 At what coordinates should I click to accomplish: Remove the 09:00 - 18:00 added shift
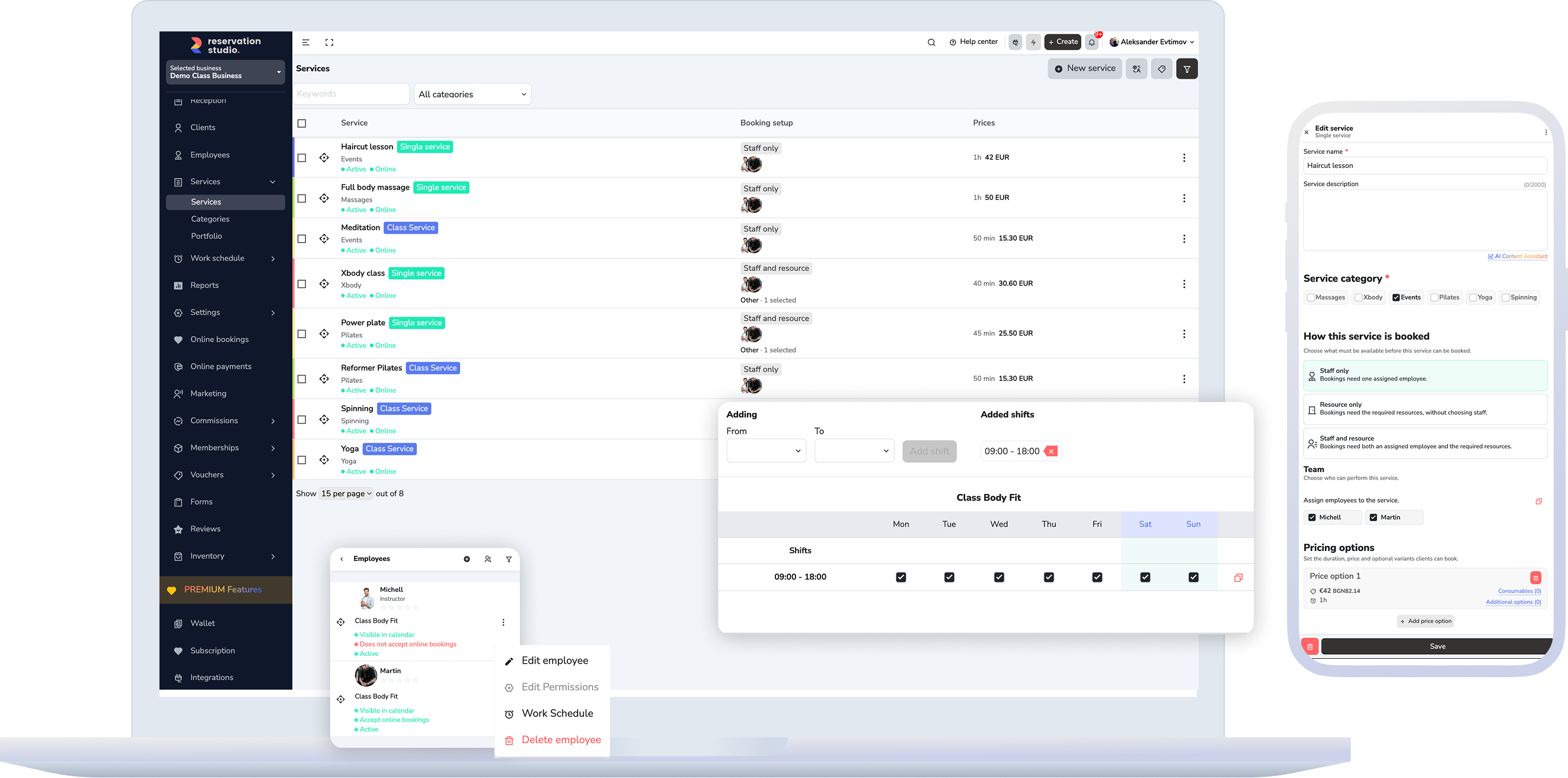[1051, 451]
